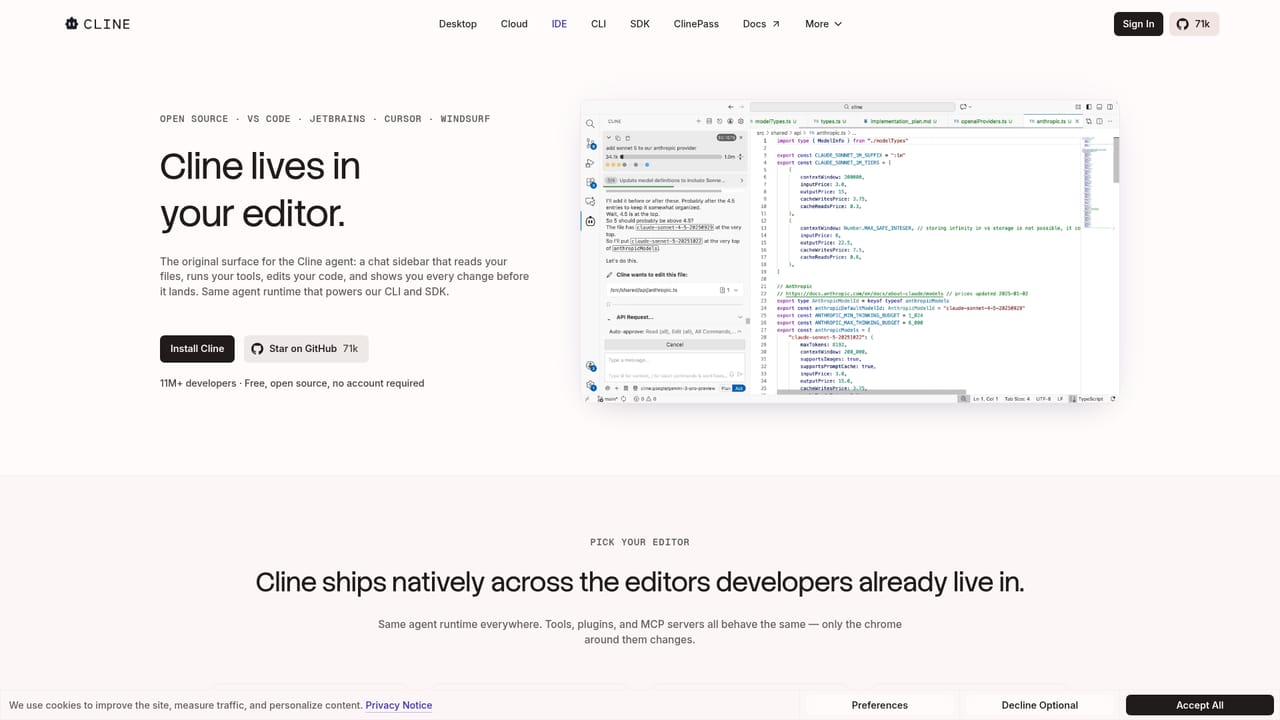
Task: Select the anthropic.ts tab in editor screenshot
Action: pos(1052,120)
